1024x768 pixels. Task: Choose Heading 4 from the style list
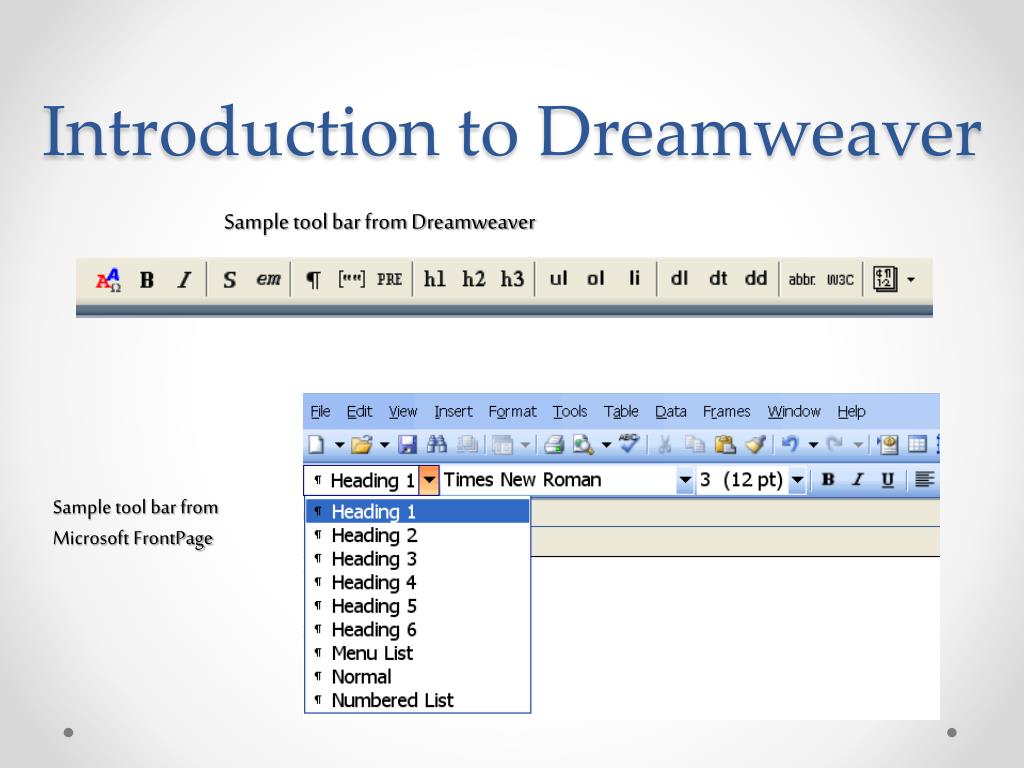pos(417,583)
